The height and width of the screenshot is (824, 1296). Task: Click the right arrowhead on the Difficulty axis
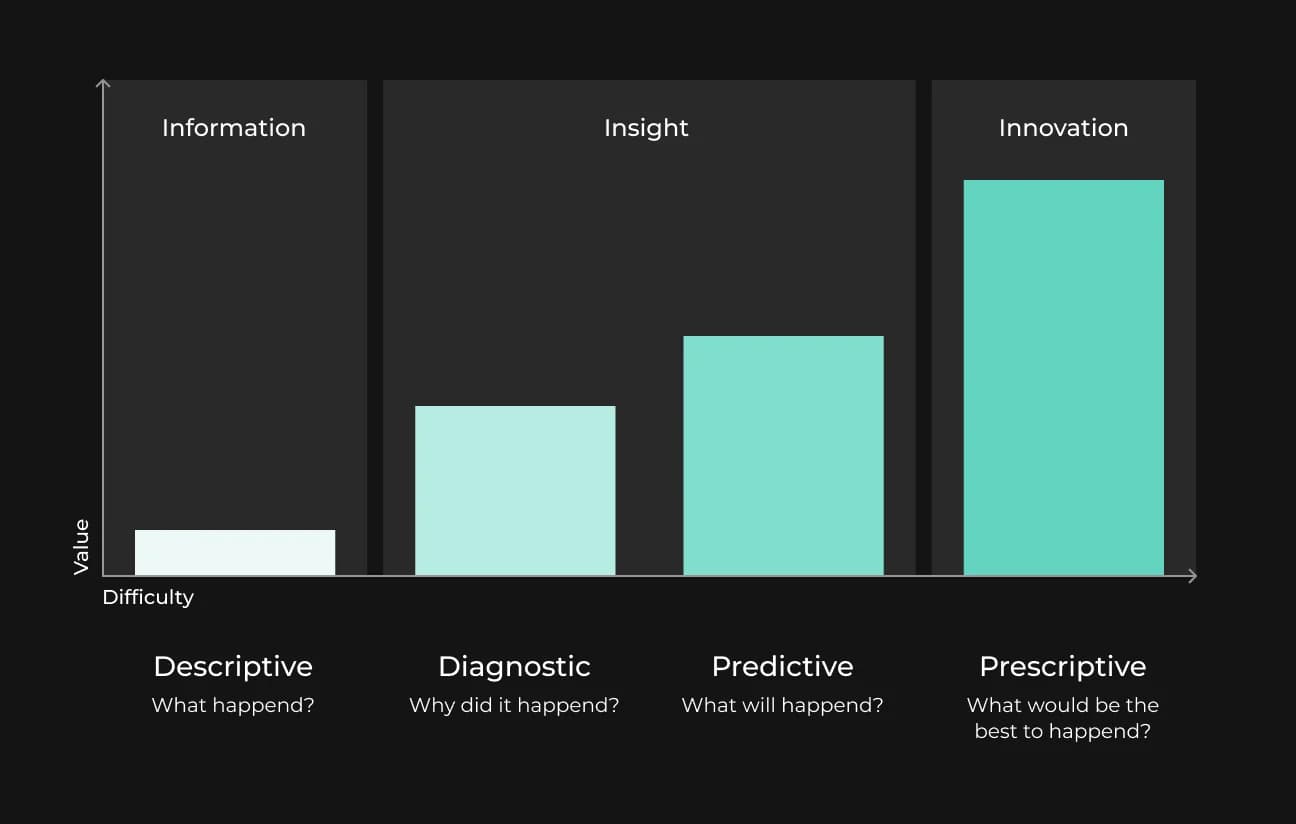tap(1191, 575)
